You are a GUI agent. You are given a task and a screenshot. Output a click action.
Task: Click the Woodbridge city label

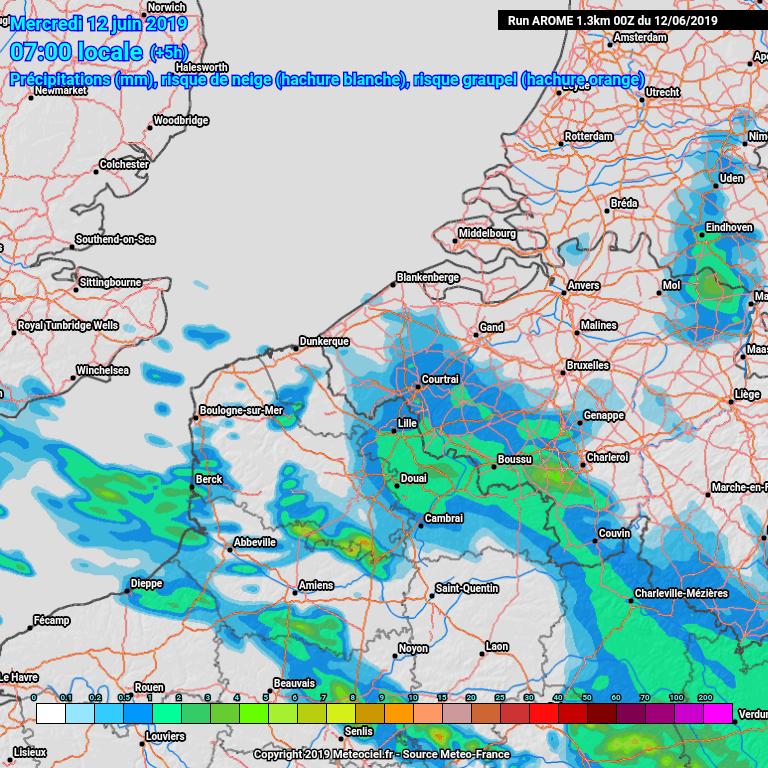(181, 120)
